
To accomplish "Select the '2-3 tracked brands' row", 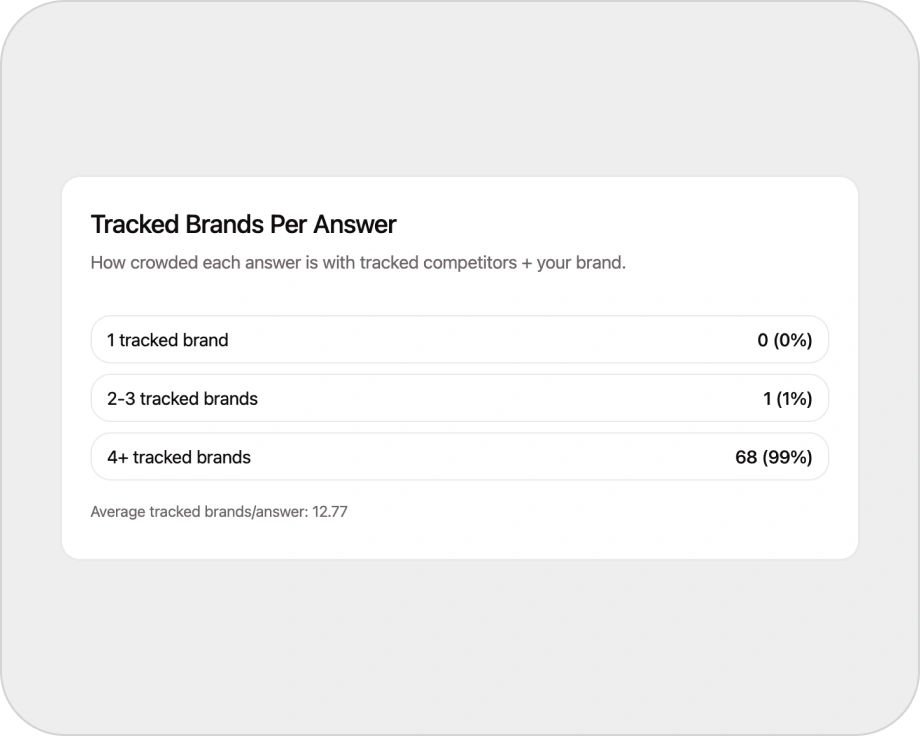I will click(460, 398).
